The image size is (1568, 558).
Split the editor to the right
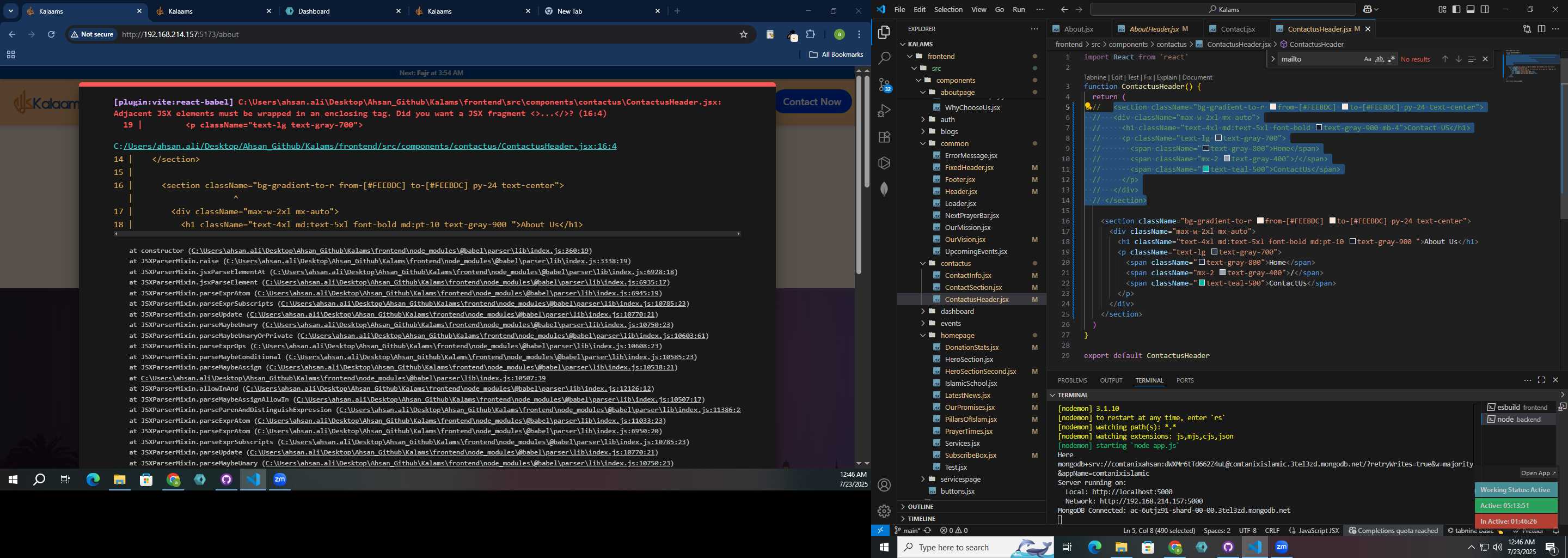(x=1541, y=29)
